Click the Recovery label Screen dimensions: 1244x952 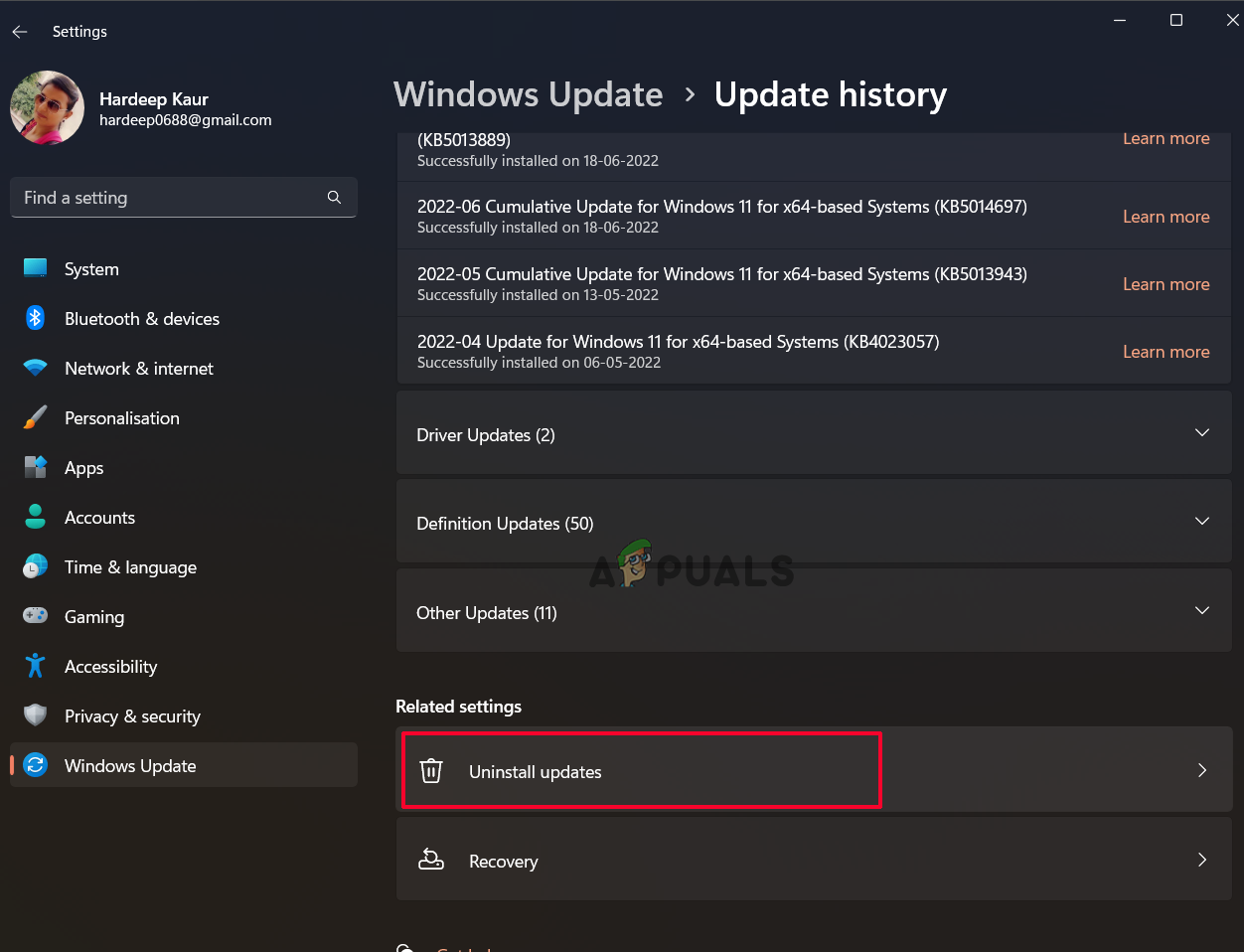pyautogui.click(x=503, y=862)
